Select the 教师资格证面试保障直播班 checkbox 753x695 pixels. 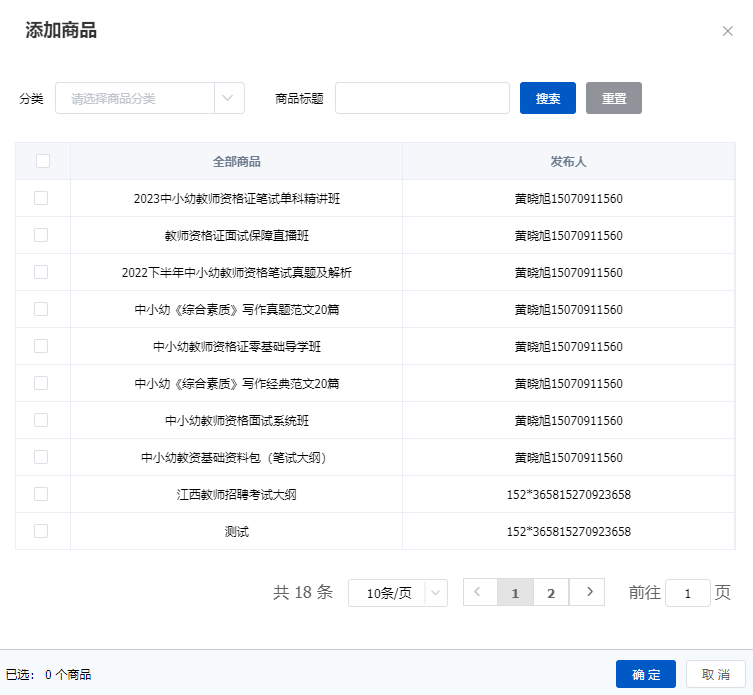41,235
